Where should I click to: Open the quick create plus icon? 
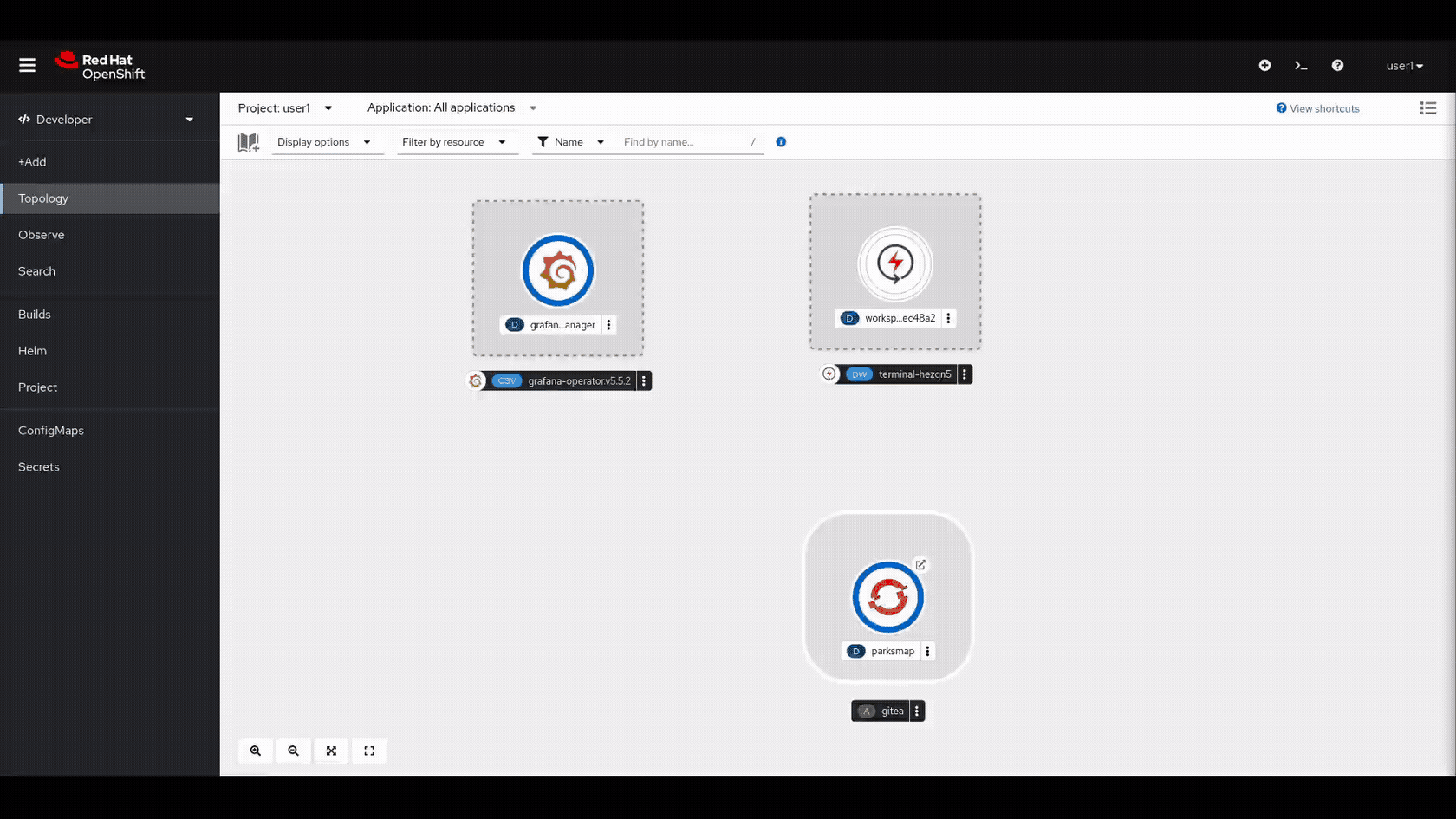pos(1264,65)
